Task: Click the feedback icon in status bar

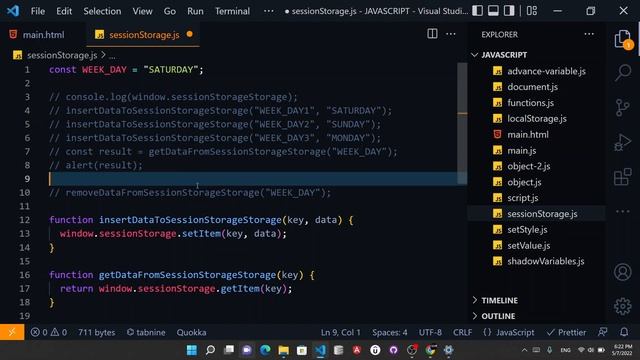Action: coord(602,332)
